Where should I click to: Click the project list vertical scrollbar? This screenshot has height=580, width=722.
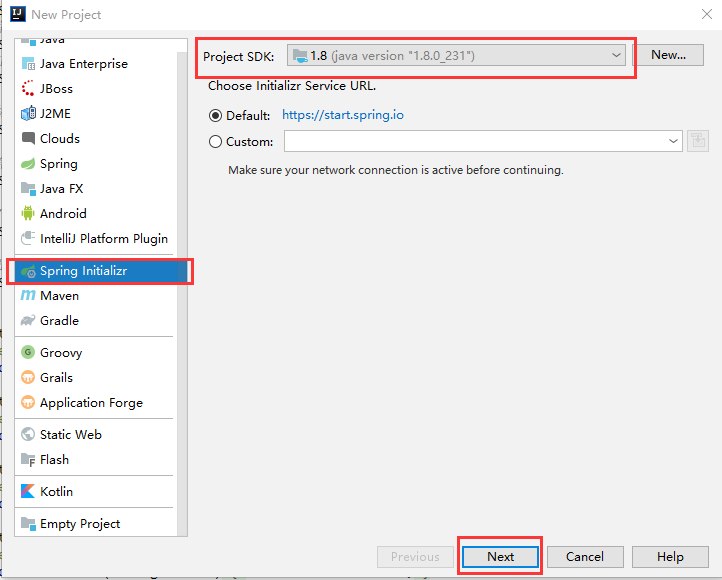coord(182,293)
